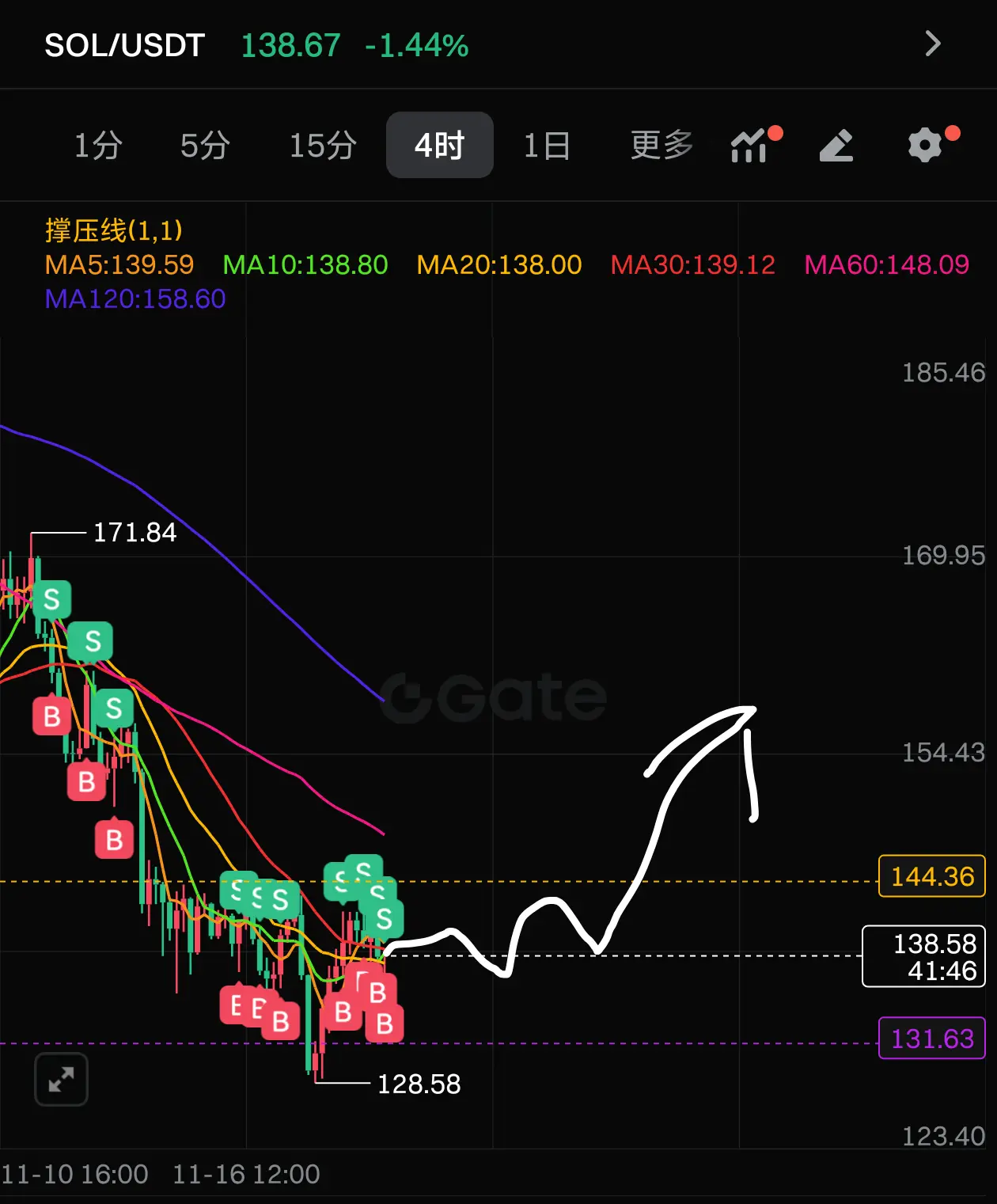Image resolution: width=997 pixels, height=1204 pixels.
Task: Click the 11-16 12:00 time label
Action: click(x=246, y=1174)
